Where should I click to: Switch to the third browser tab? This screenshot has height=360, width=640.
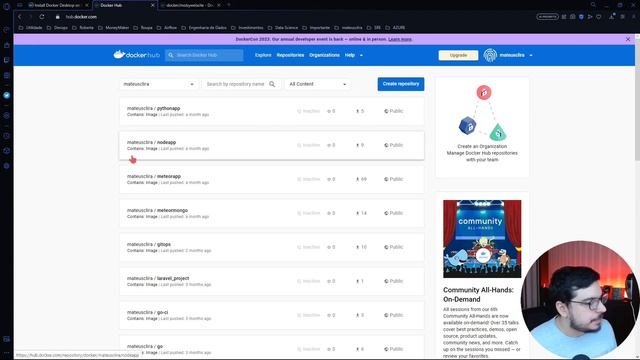(x=190, y=5)
